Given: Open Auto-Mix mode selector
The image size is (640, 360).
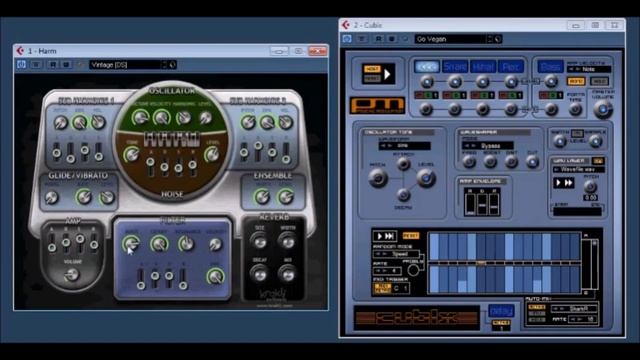Looking at the screenshot, I should (575, 309).
